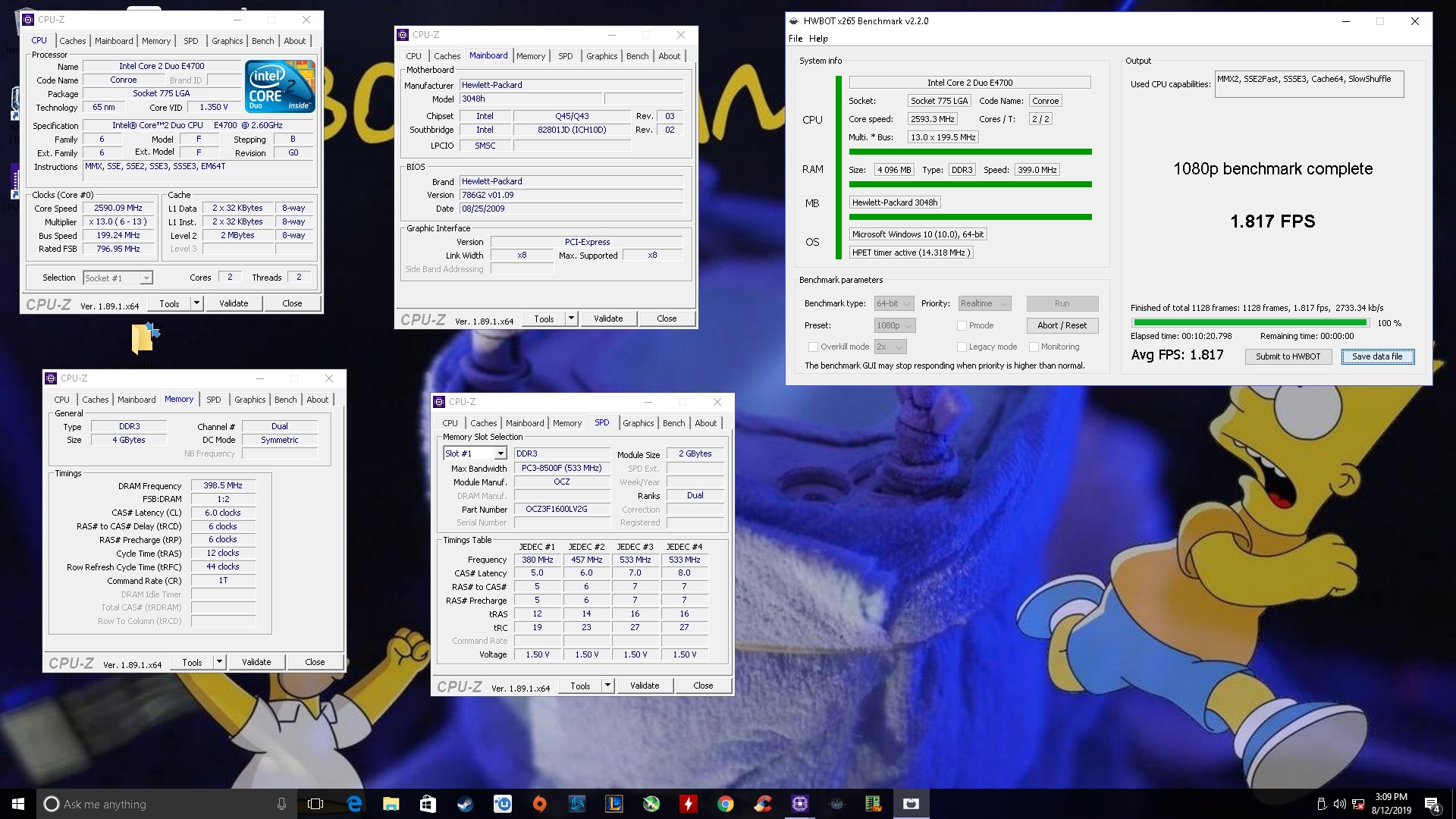The height and width of the screenshot is (819, 1456).
Task: Switch to About tab in CPU-Z SPD window
Action: (x=706, y=423)
